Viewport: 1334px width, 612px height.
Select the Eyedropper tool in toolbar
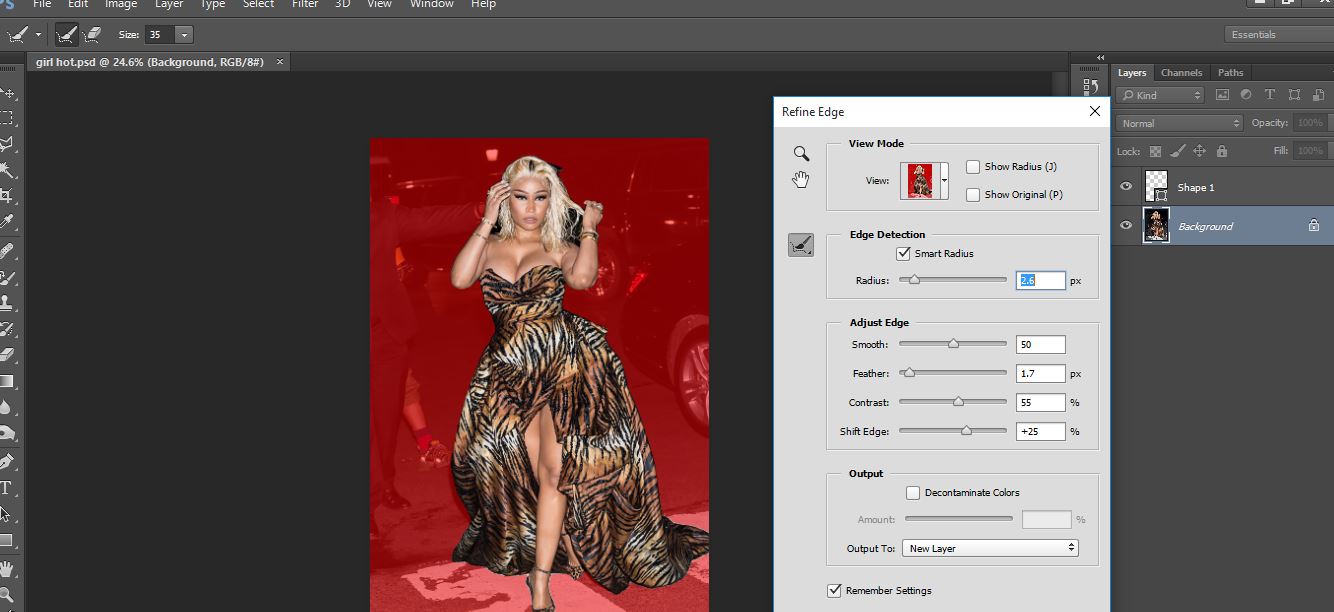click(7, 221)
